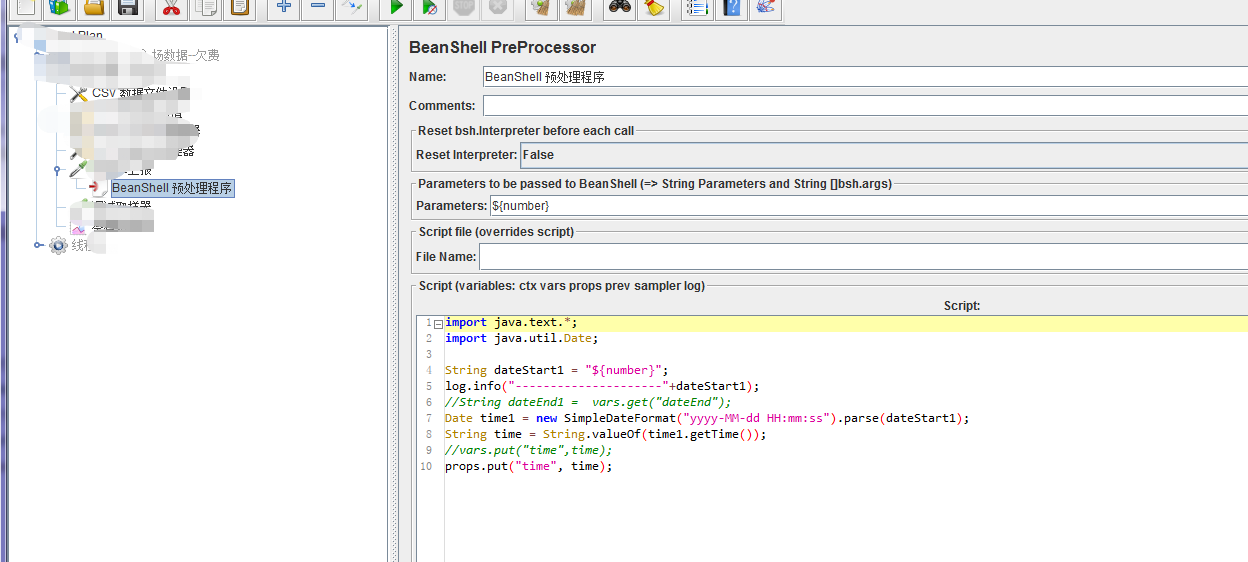The height and width of the screenshot is (562, 1248).
Task: Click the 'Script:' label
Action: coord(962,305)
